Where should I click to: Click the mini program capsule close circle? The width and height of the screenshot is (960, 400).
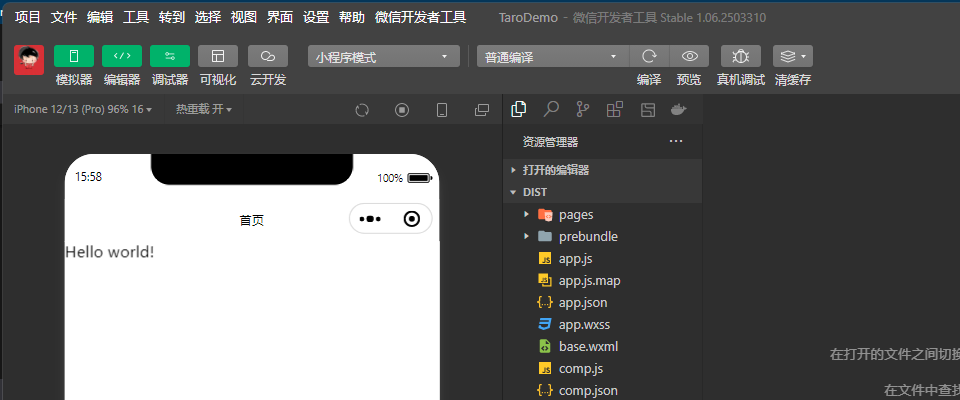coord(412,219)
